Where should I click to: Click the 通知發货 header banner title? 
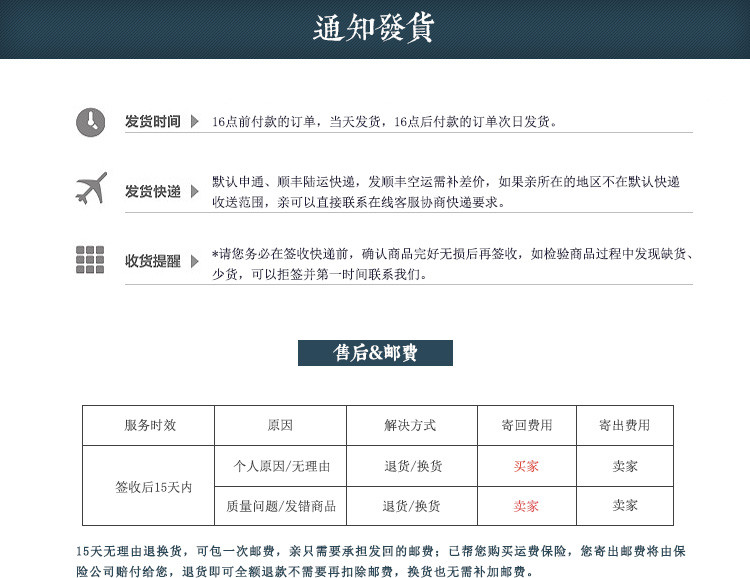pyautogui.click(x=374, y=28)
